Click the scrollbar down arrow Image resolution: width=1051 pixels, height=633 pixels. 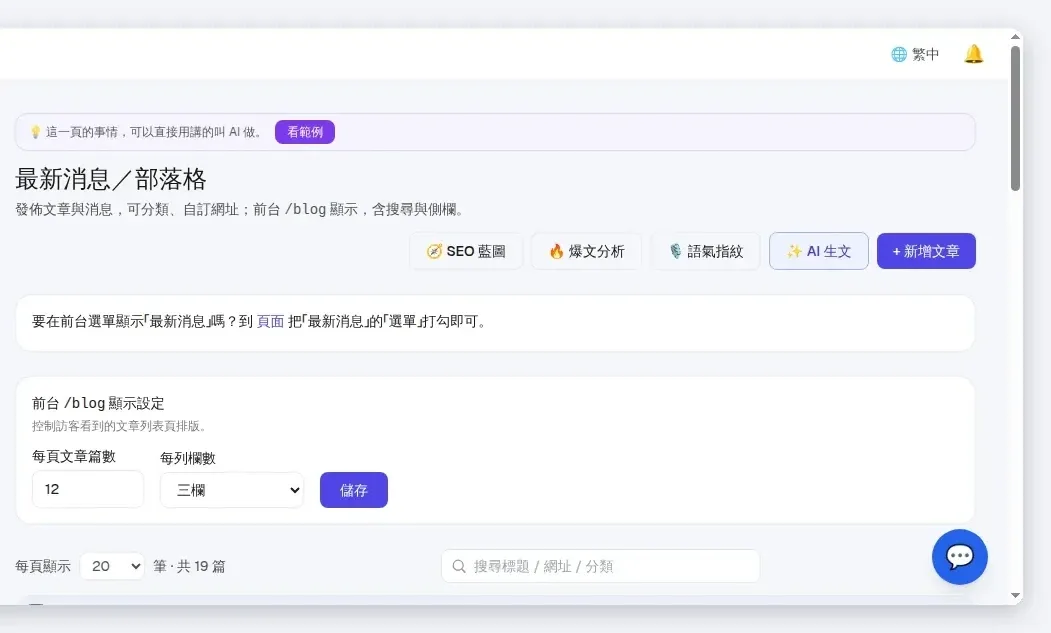tap(1015, 595)
